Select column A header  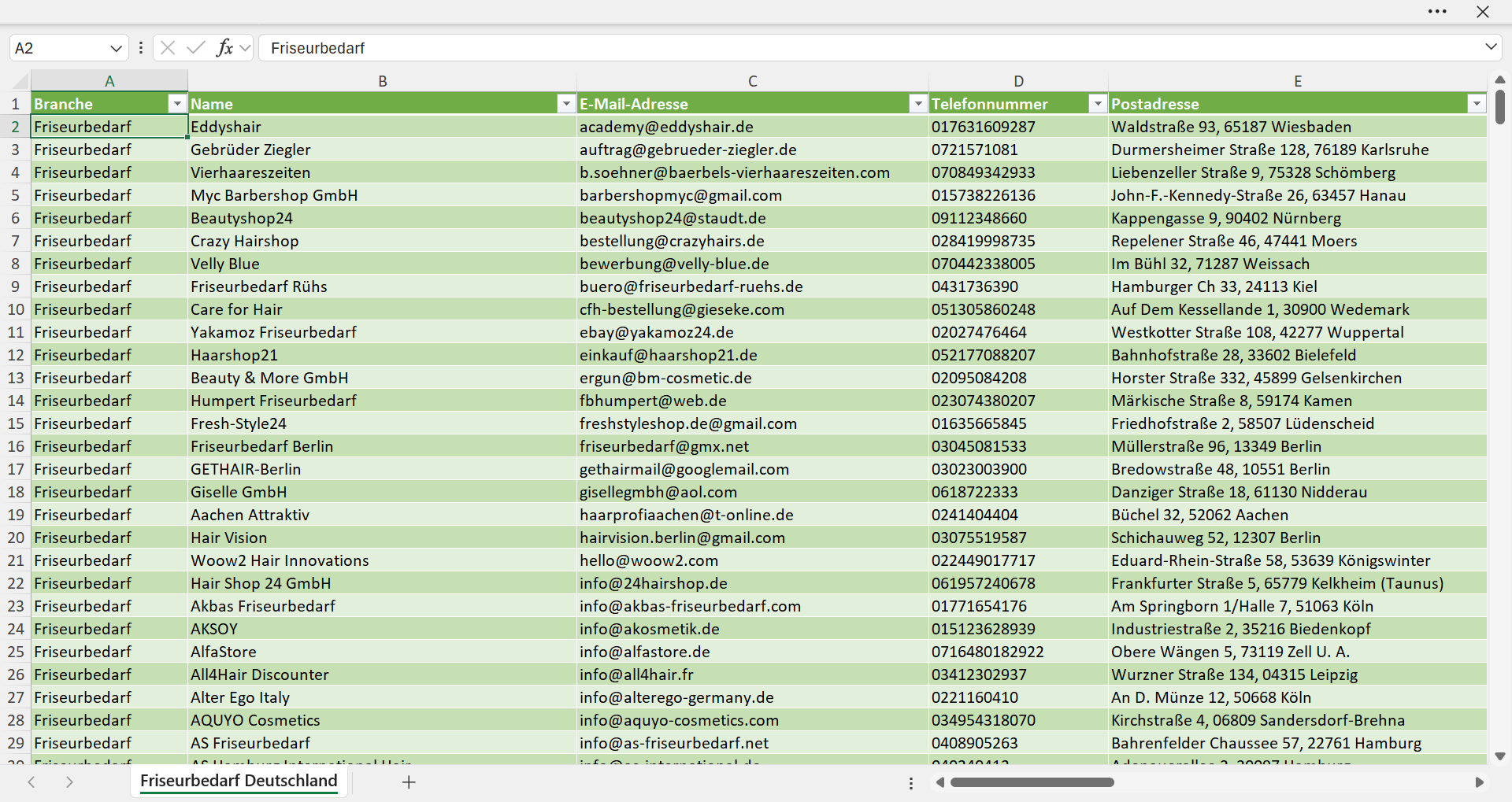coord(109,81)
